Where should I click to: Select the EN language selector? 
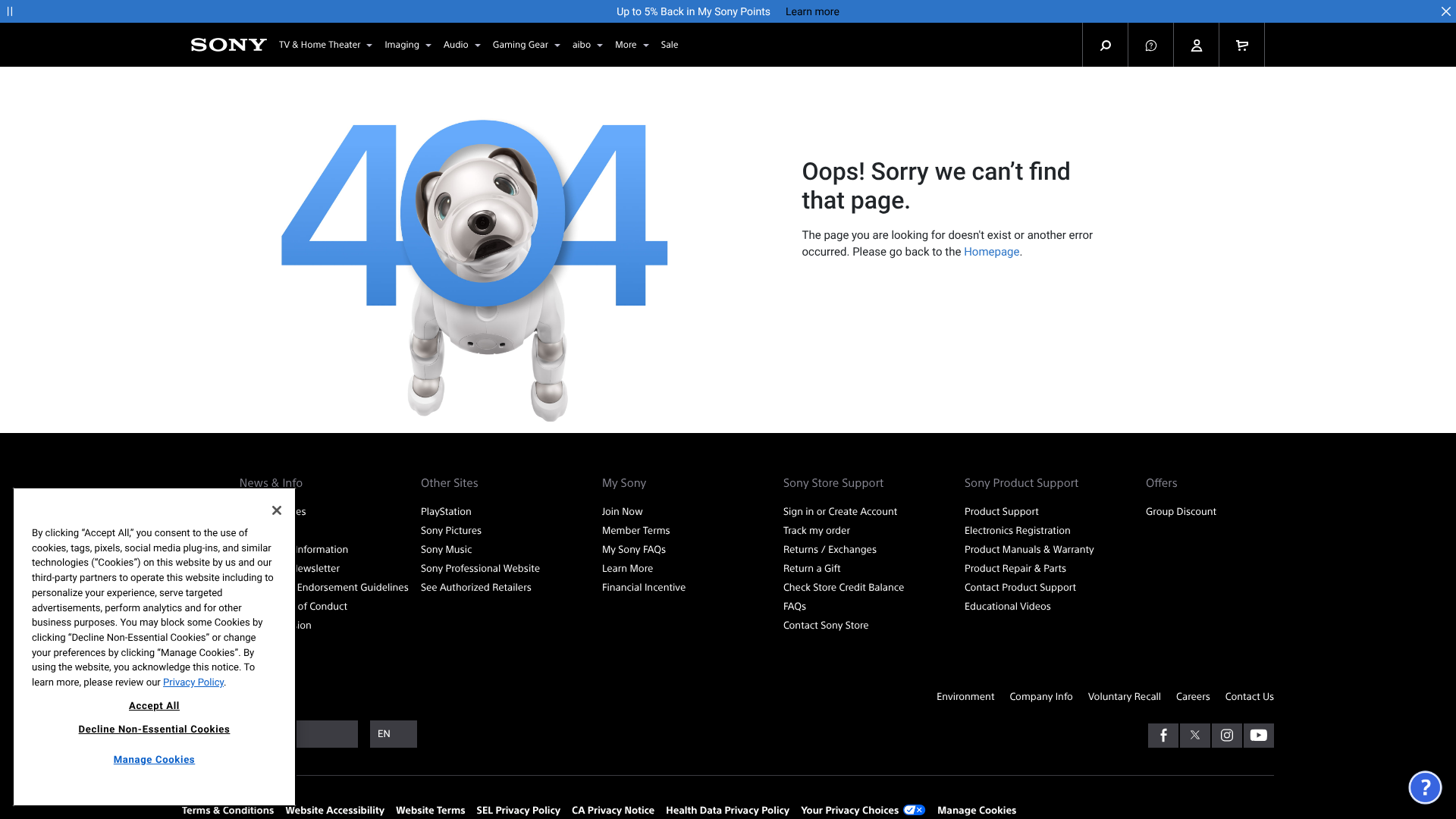(x=393, y=734)
